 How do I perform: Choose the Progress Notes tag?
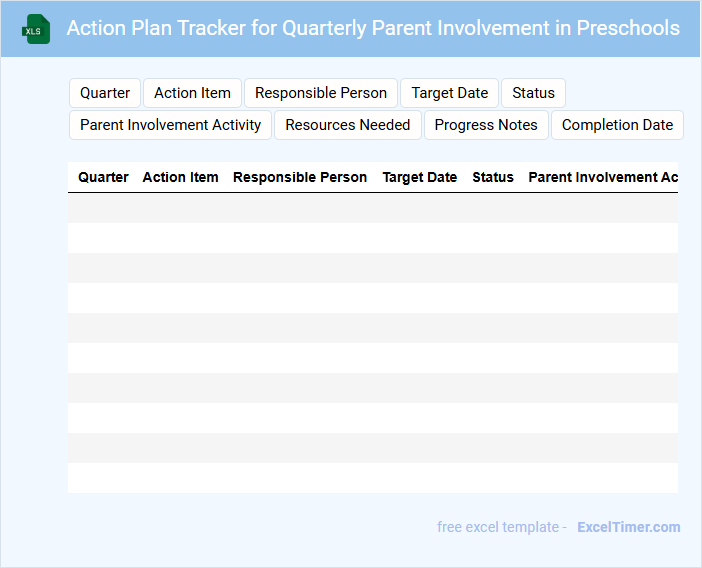click(x=486, y=125)
